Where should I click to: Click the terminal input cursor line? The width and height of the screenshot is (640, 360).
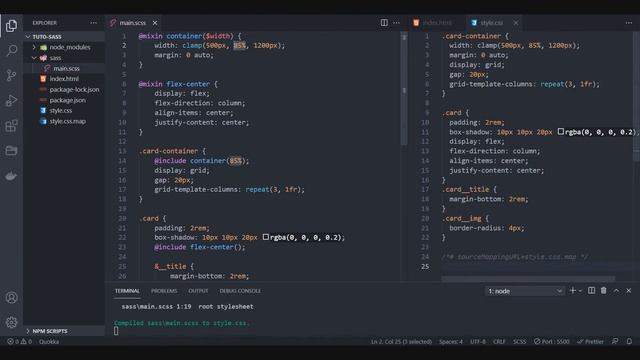[116, 331]
